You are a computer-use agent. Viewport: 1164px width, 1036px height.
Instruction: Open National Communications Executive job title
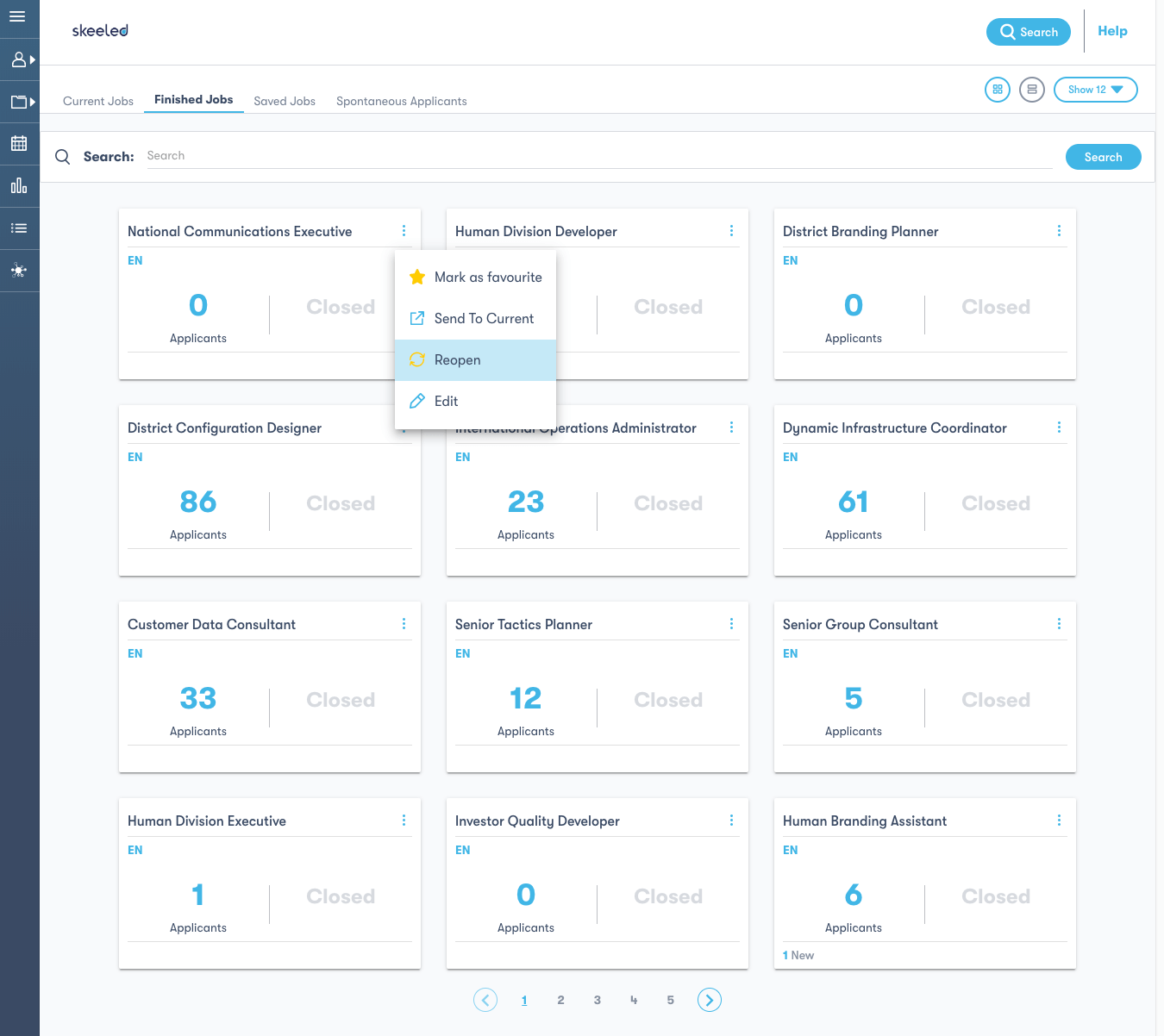tap(240, 232)
